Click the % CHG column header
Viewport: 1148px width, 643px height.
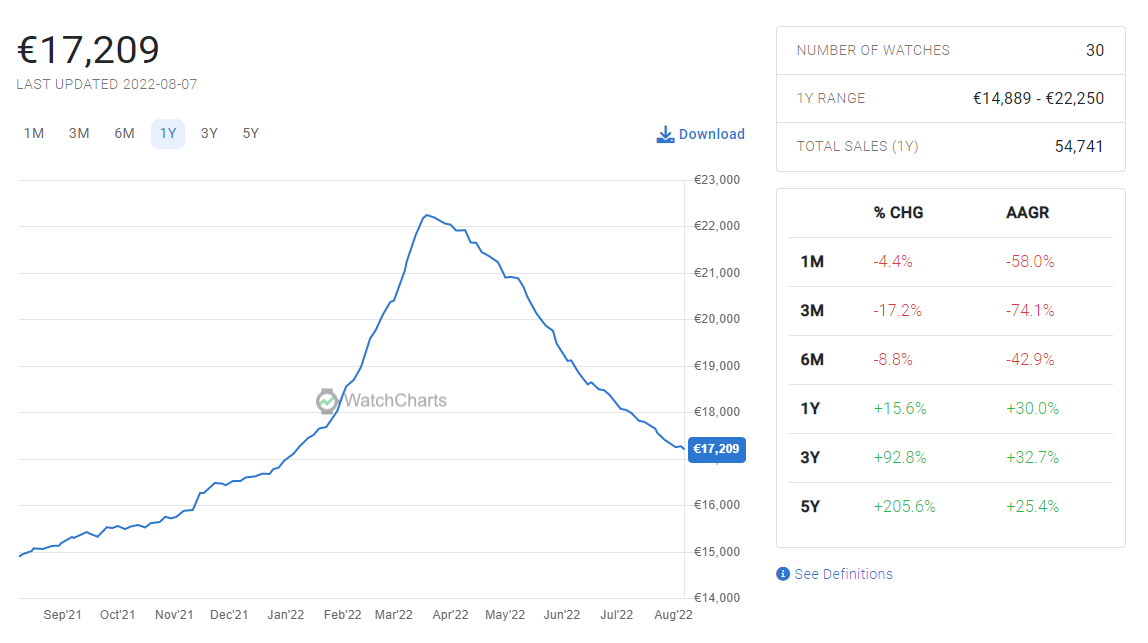click(x=898, y=213)
